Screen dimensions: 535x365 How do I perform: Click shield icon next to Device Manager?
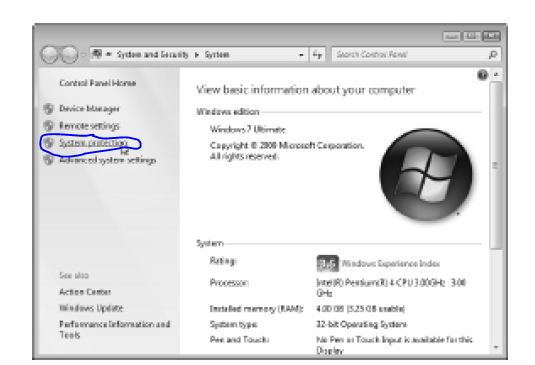(49, 108)
